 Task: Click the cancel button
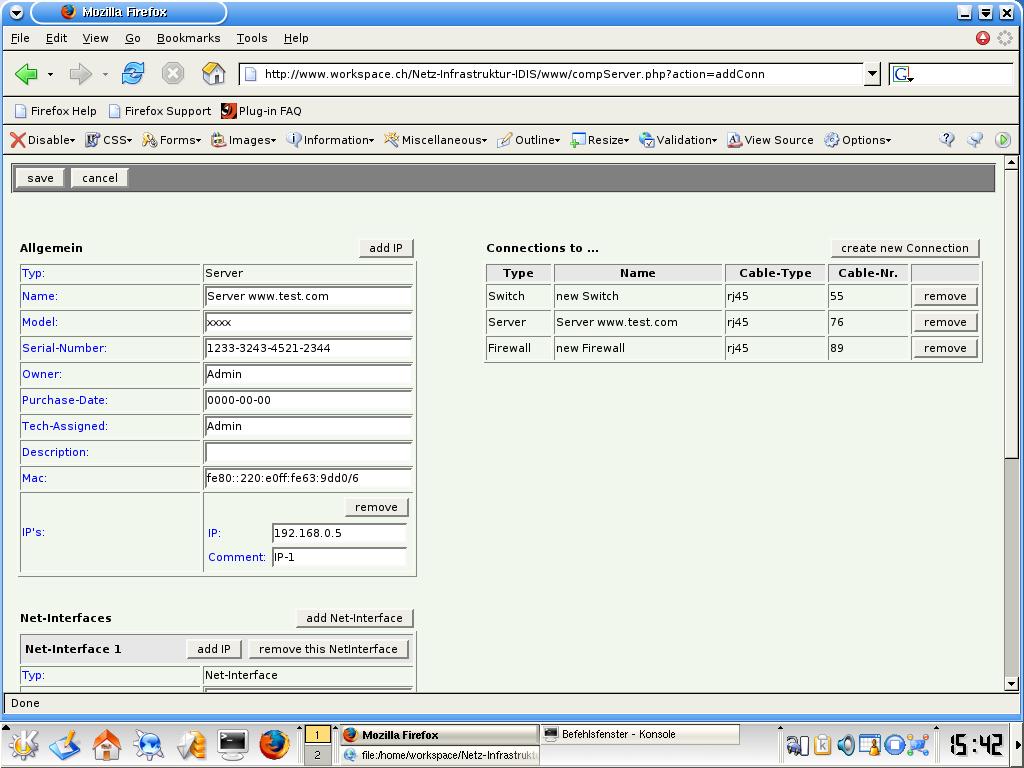tap(100, 178)
